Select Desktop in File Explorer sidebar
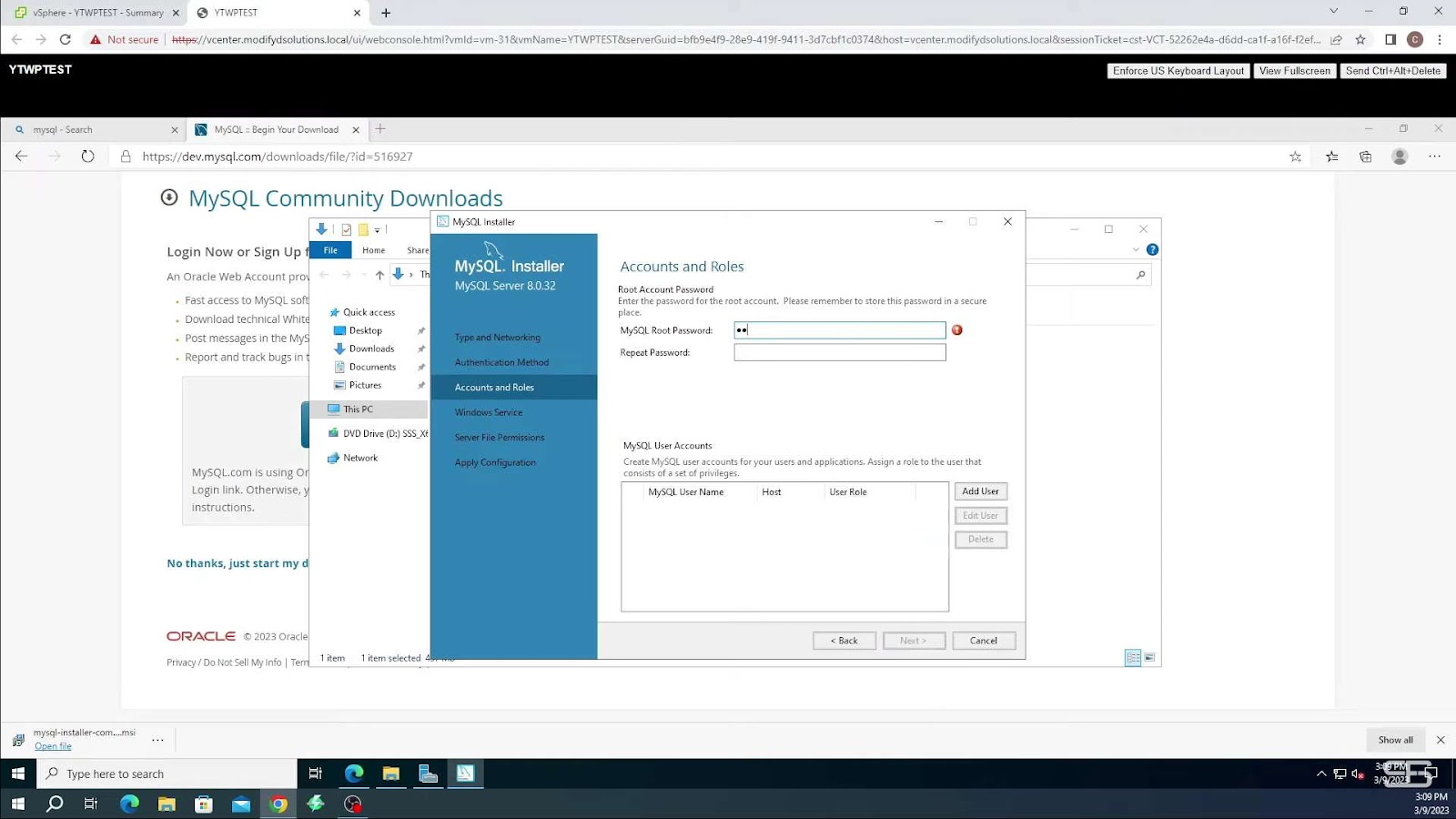1456x819 pixels. point(366,330)
